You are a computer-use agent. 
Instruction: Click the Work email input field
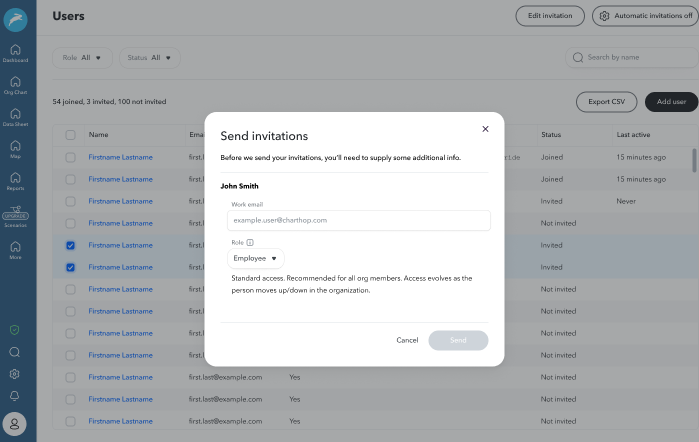359,220
